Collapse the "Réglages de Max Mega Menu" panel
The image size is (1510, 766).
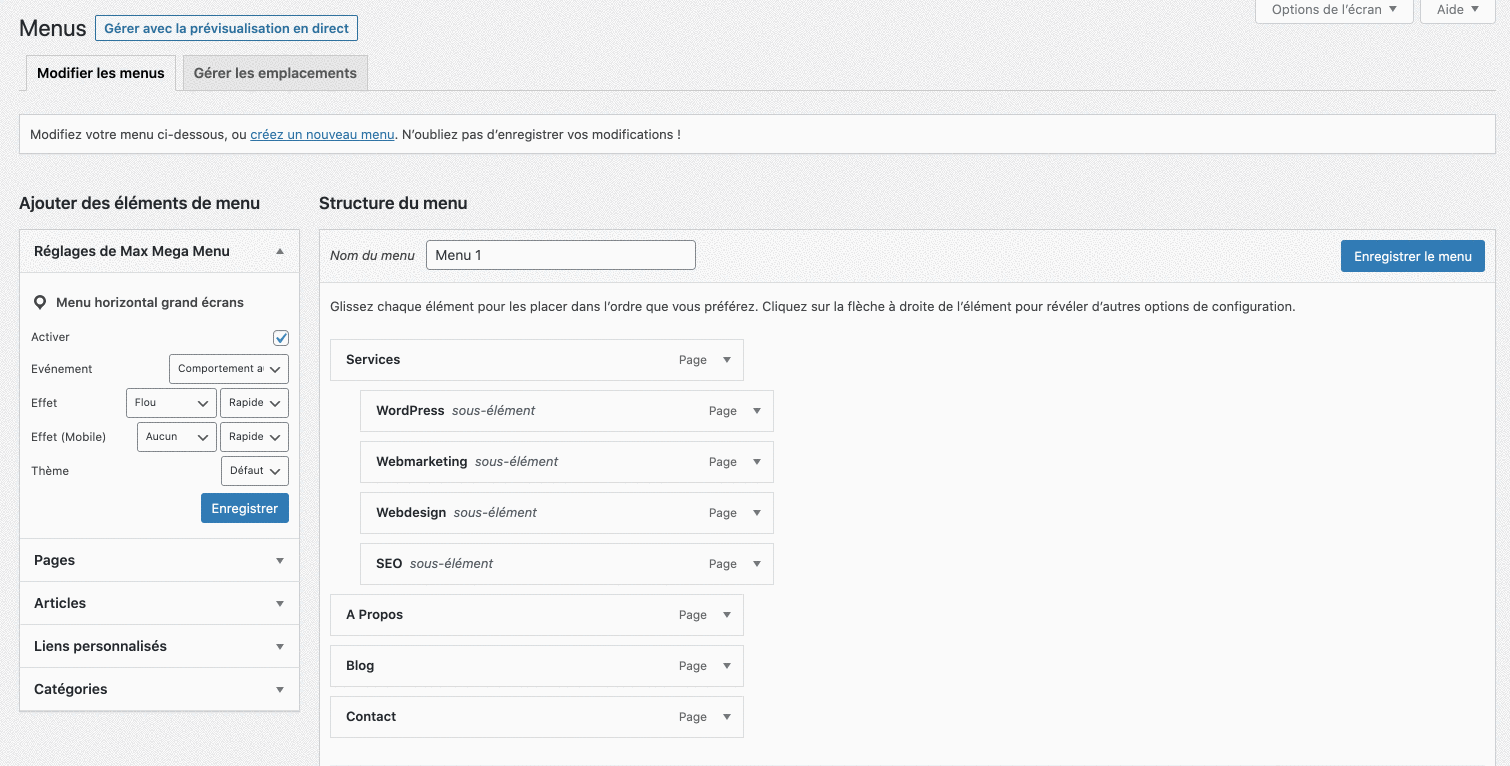tap(281, 251)
